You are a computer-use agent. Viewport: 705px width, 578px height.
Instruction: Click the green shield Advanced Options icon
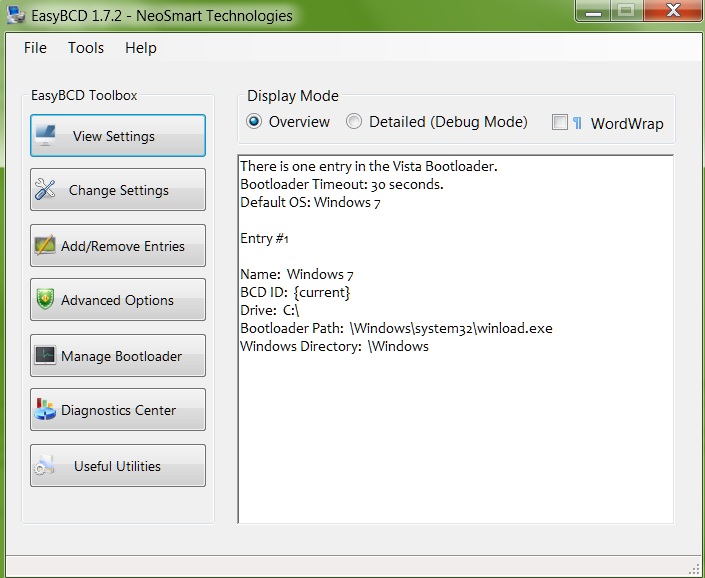click(45, 299)
